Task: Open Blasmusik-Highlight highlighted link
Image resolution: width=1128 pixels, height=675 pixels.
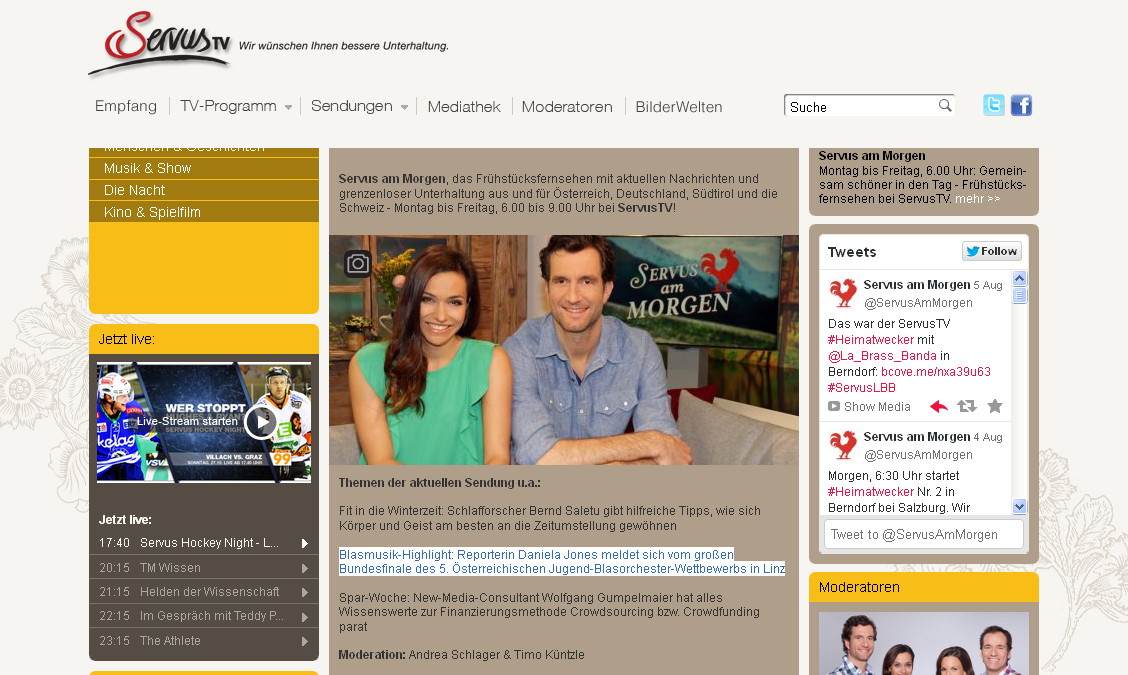Action: pos(561,561)
